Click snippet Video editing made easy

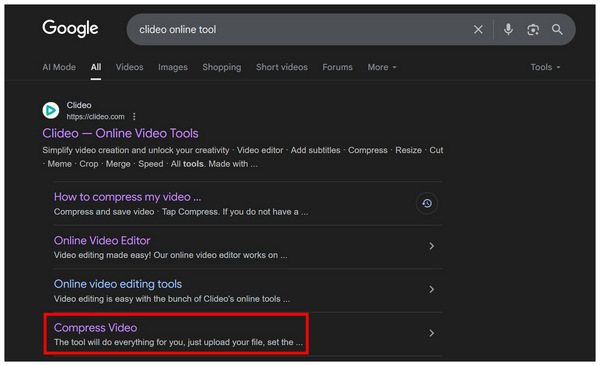pyautogui.click(x=170, y=255)
